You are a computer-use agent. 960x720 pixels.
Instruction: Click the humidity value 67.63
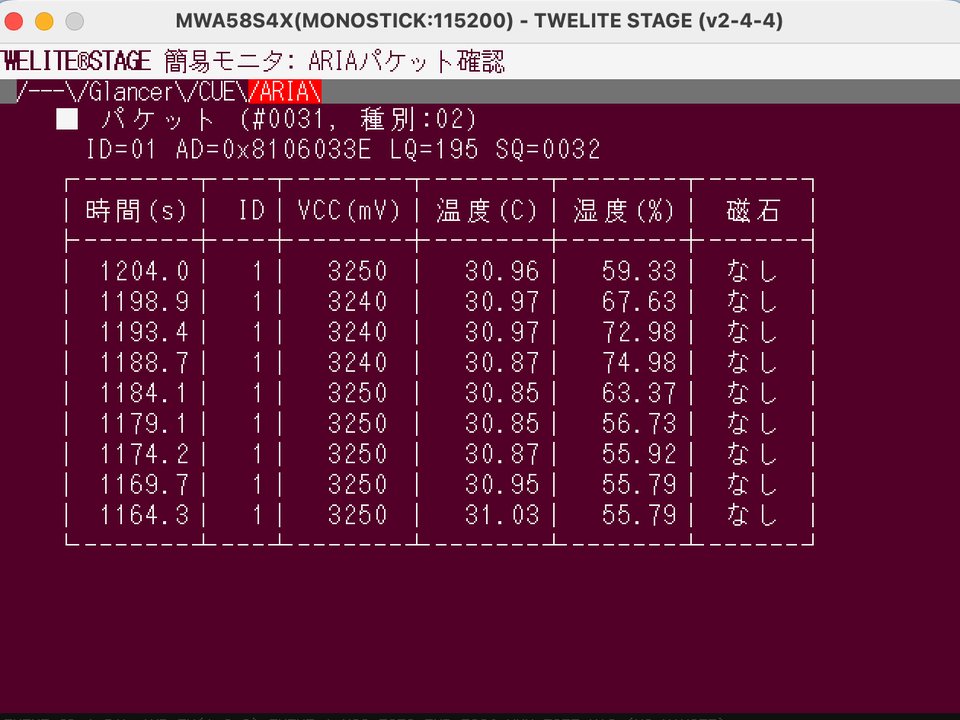click(639, 302)
